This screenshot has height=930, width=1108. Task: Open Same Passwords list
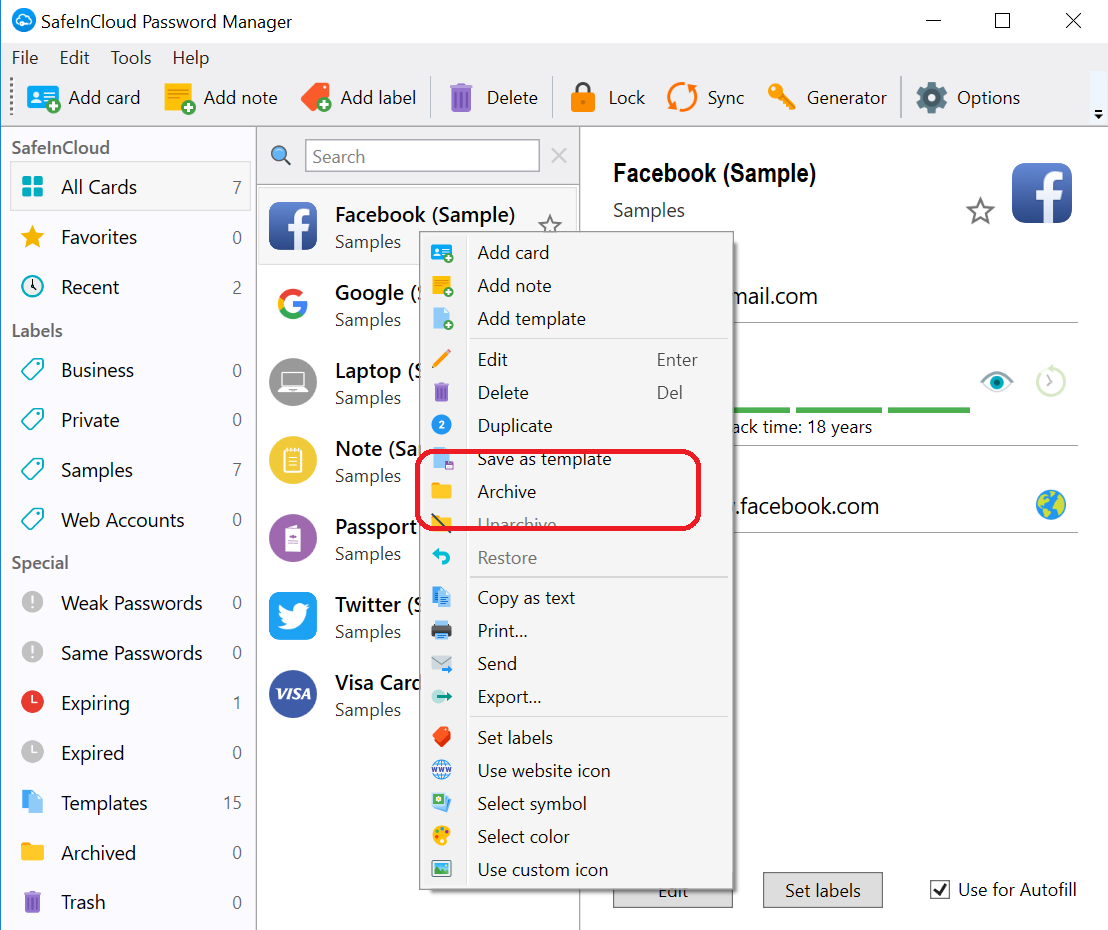131,652
